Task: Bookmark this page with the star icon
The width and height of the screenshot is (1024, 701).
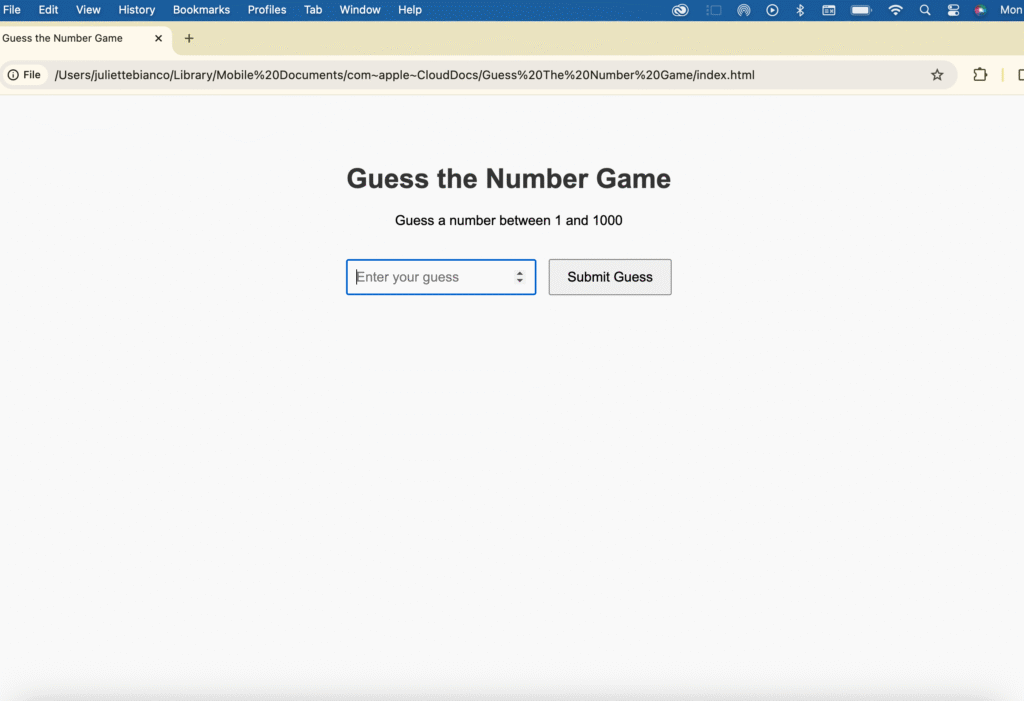Action: click(x=937, y=75)
